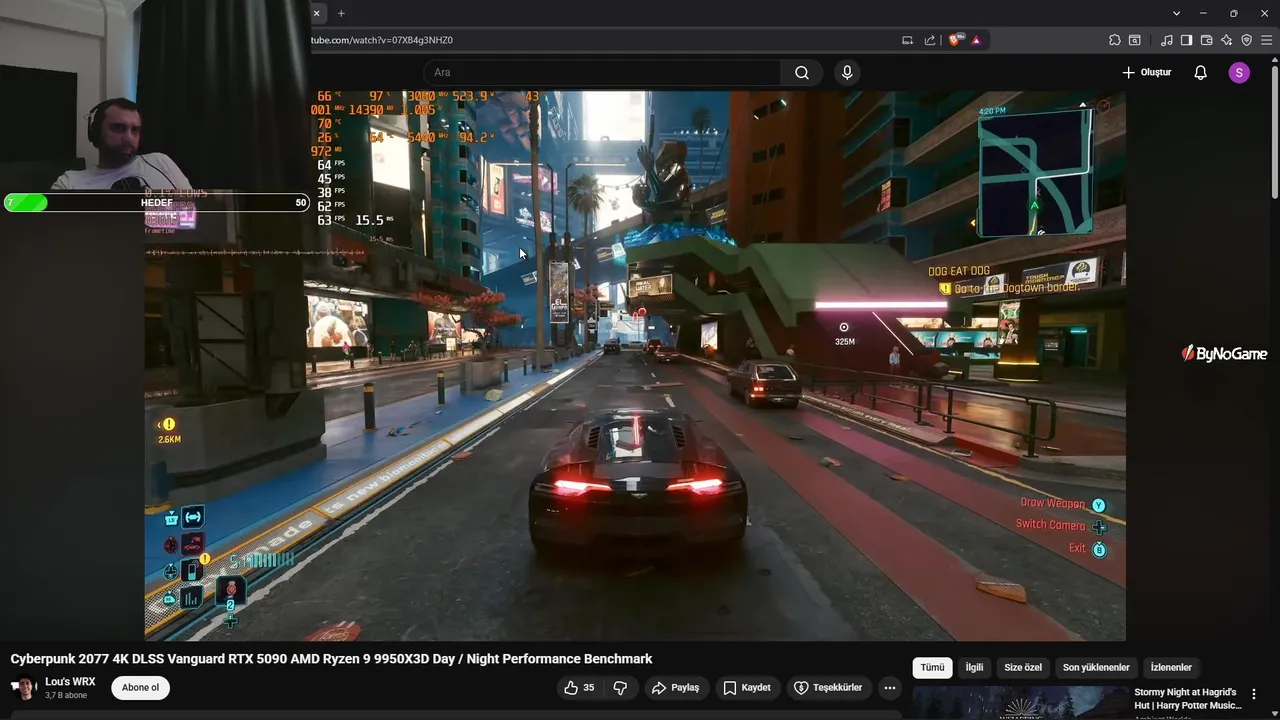
Task: Select the Son yüklenenler filter chip
Action: point(1096,667)
